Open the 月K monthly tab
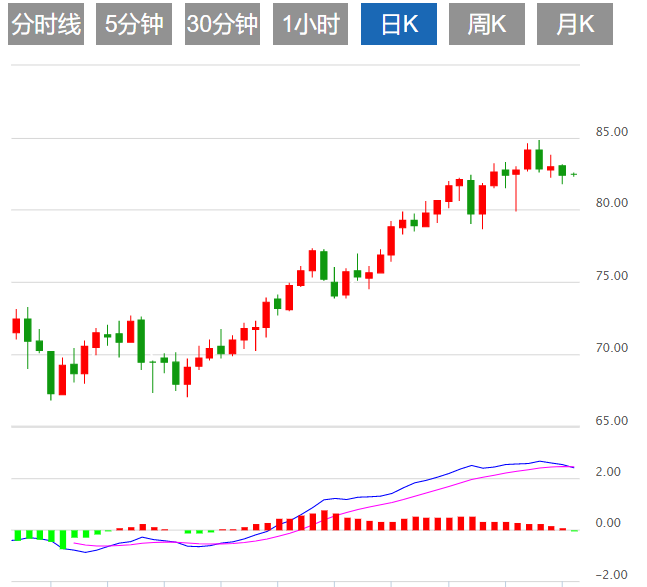The image size is (647, 587). (x=575, y=24)
